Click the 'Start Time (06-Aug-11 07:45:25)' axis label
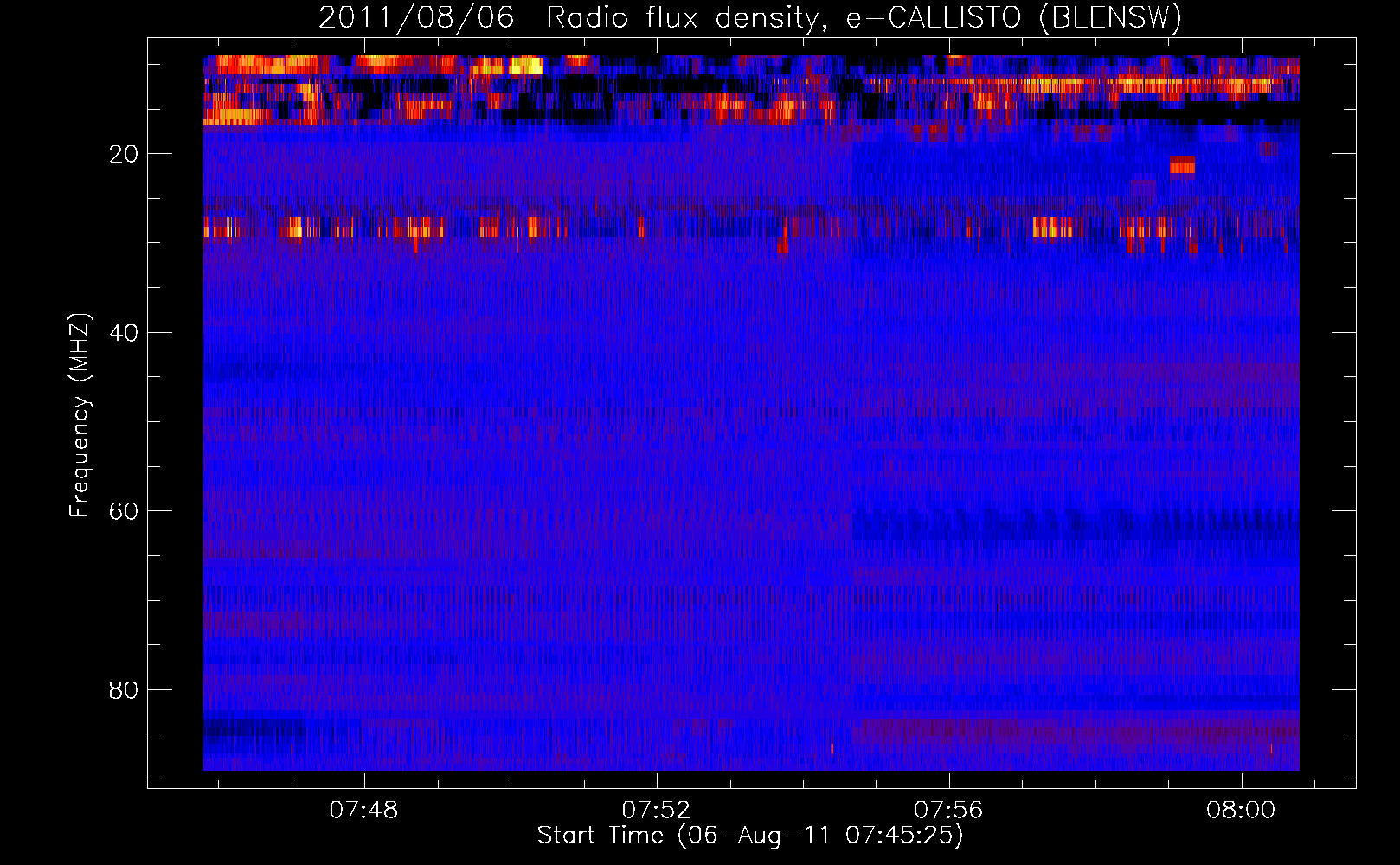Image resolution: width=1400 pixels, height=865 pixels. coord(750,836)
